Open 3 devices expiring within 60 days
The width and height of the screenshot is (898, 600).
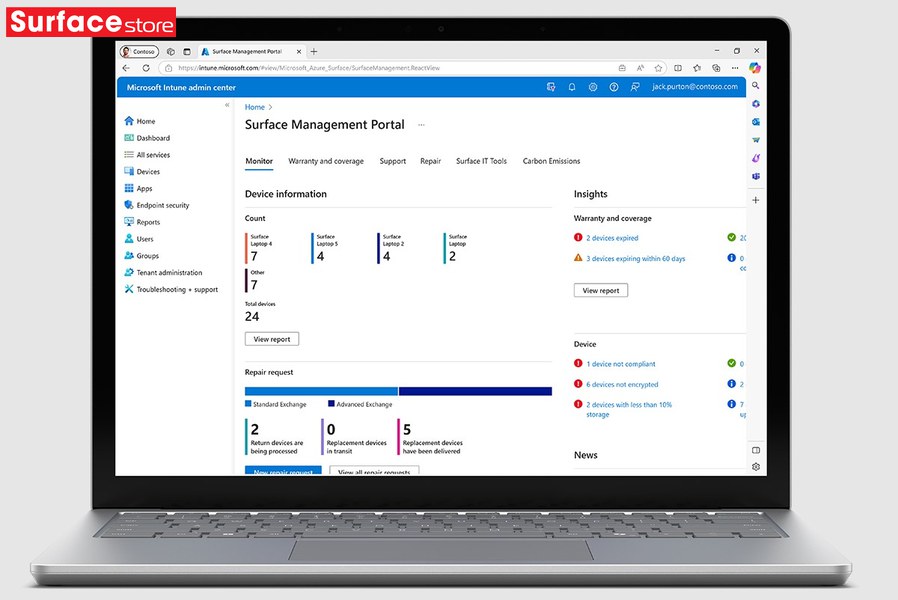click(635, 259)
